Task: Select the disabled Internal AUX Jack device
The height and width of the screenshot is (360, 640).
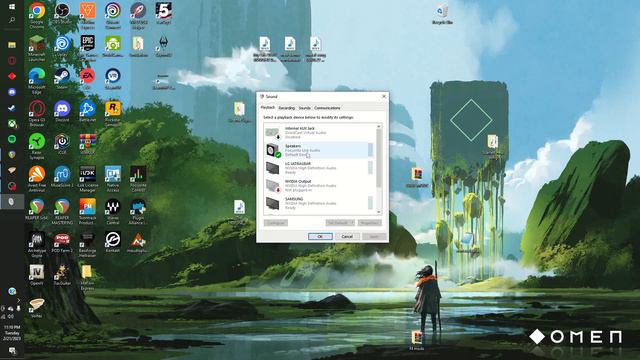Action: point(320,133)
